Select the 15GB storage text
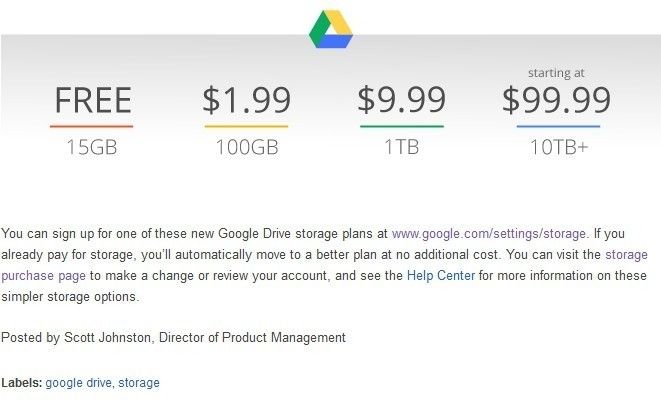Image resolution: width=661 pixels, height=403 pixels. tap(92, 147)
